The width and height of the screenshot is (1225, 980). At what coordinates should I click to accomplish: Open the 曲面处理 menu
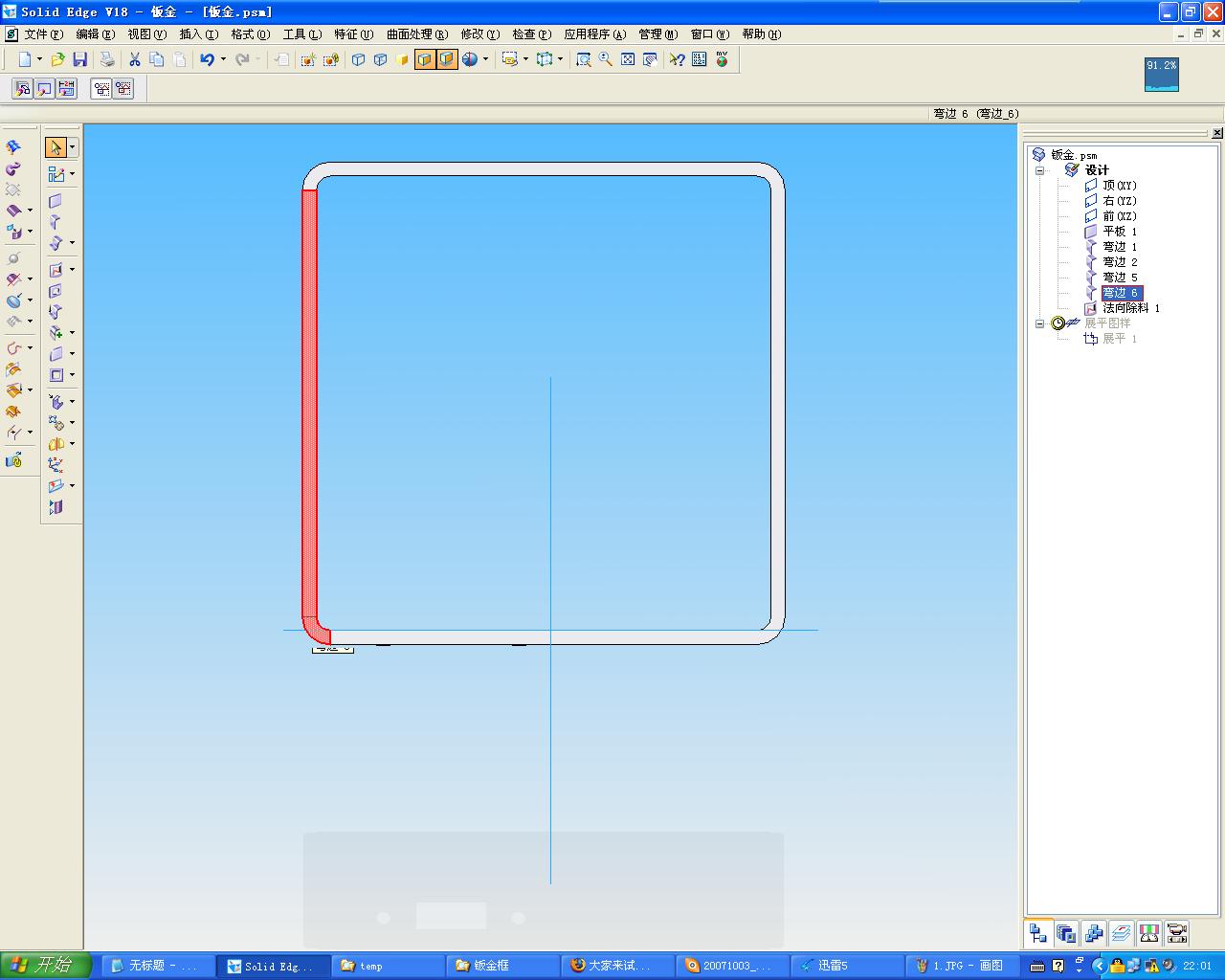click(417, 34)
